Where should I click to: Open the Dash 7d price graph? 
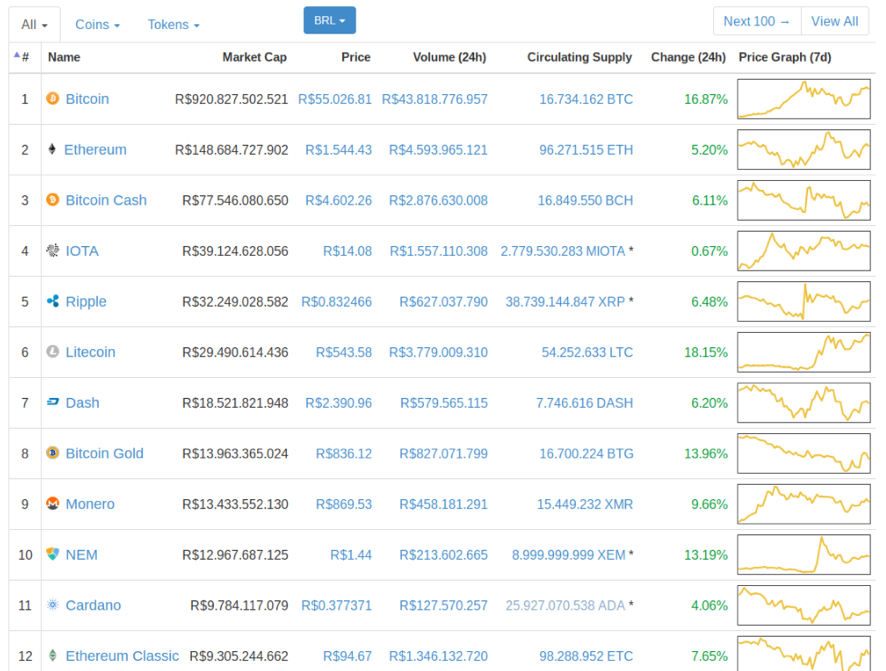tap(804, 402)
